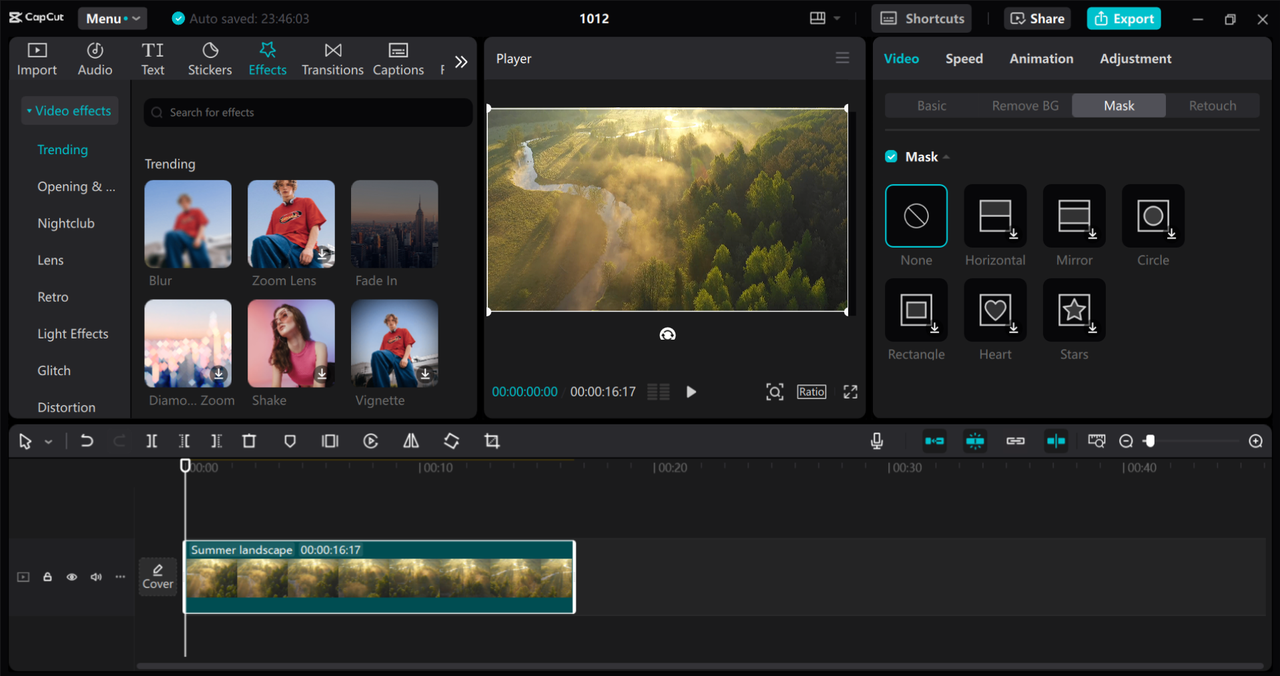Expand more tabs with double chevron
The height and width of the screenshot is (676, 1280).
pyautogui.click(x=461, y=62)
